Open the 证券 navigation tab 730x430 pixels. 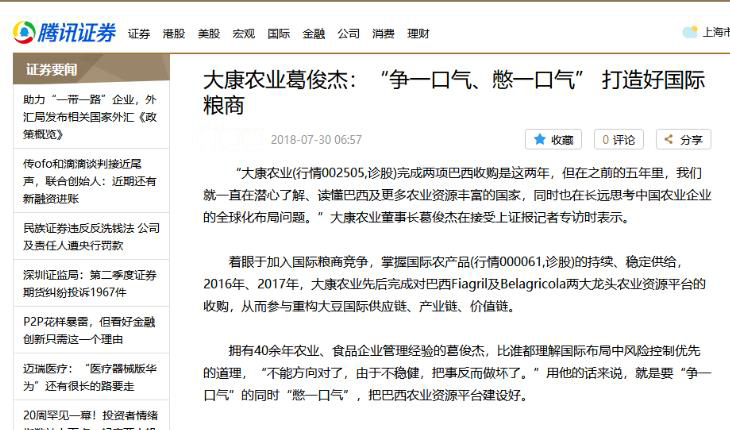[139, 34]
